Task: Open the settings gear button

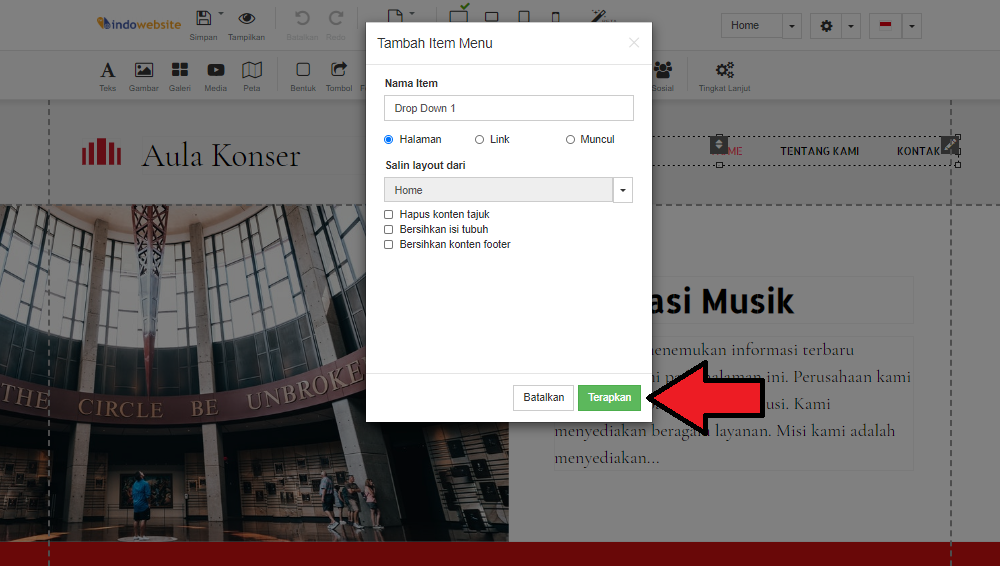Action: [826, 26]
